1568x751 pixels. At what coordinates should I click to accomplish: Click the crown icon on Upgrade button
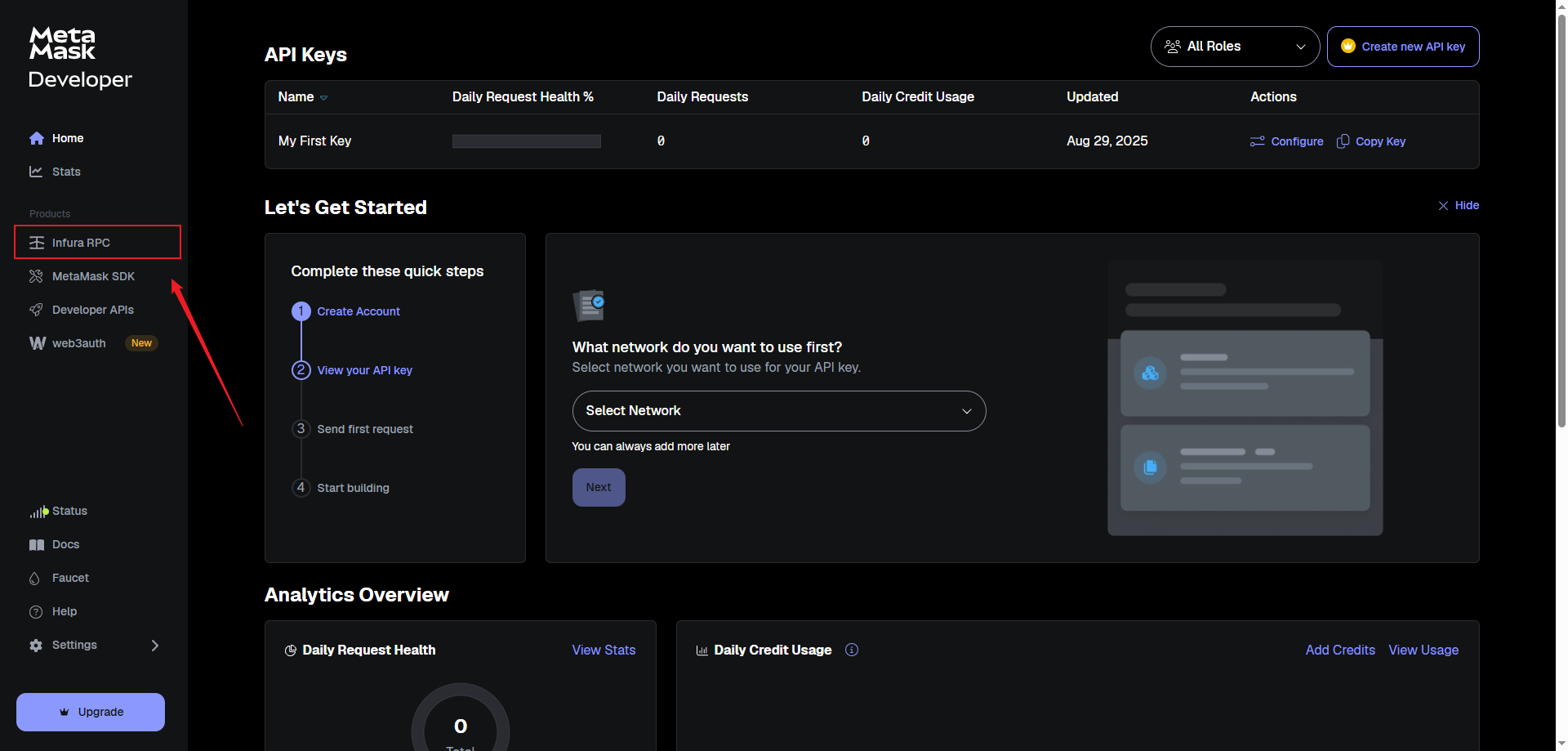pyautogui.click(x=65, y=712)
